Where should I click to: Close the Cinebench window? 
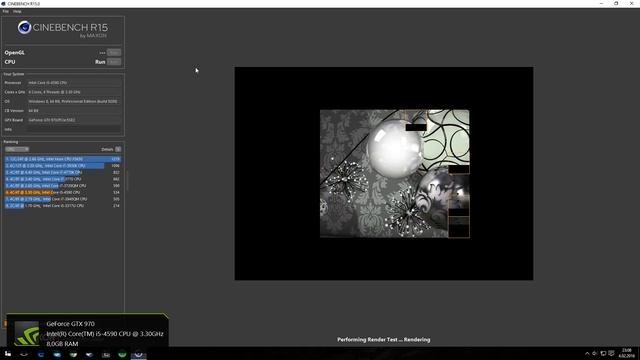631,3
